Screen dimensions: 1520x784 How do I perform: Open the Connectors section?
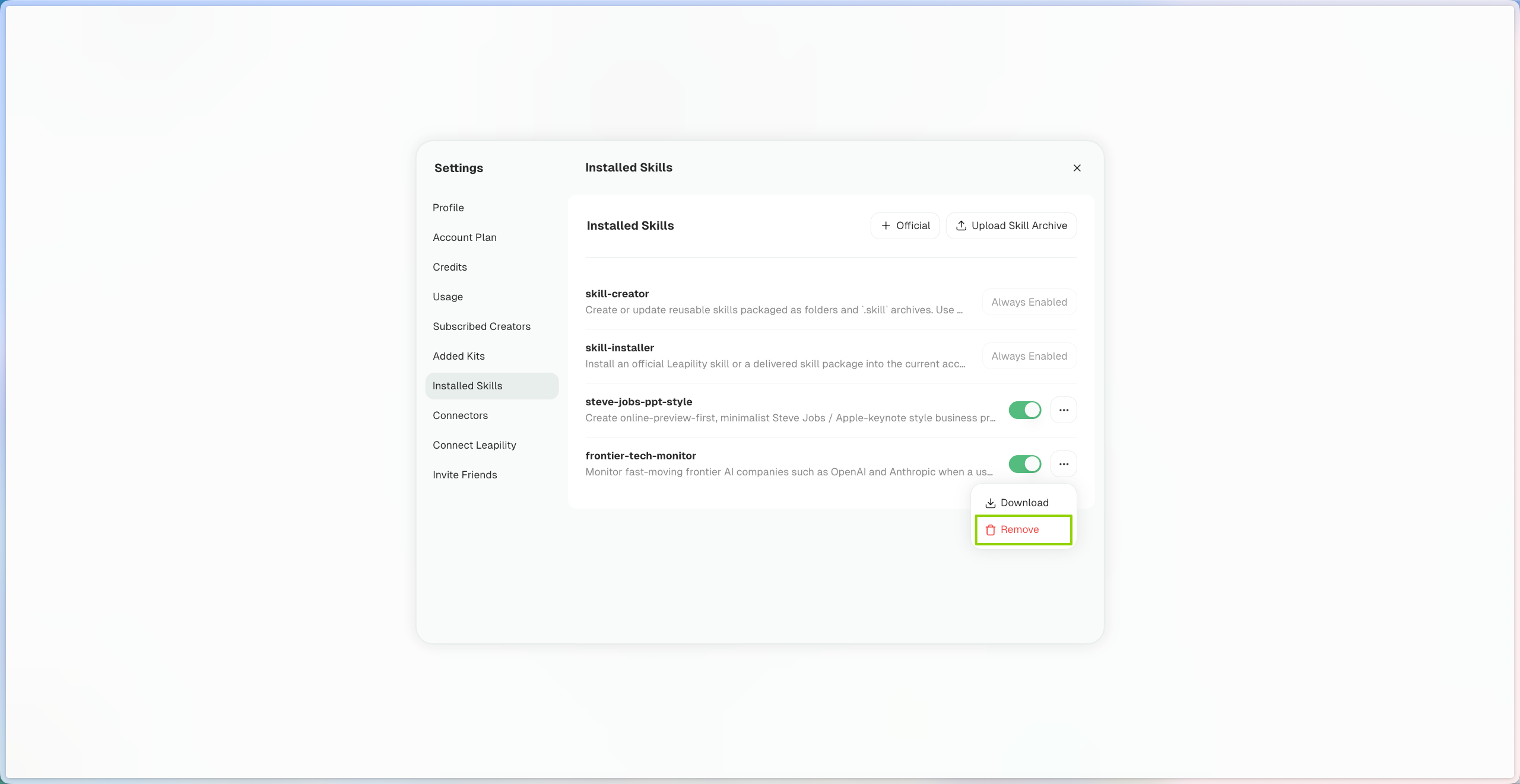pos(492,415)
